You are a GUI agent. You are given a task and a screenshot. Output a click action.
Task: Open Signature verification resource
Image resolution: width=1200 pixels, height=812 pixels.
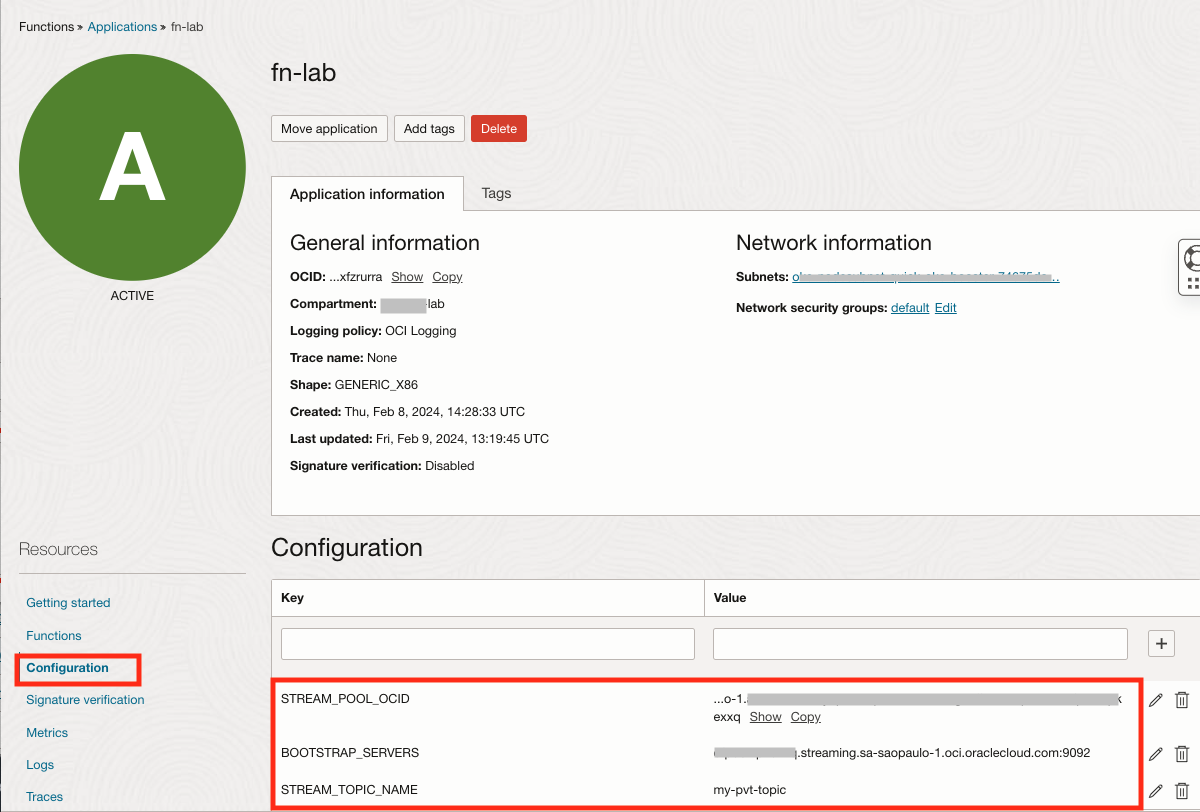coord(85,700)
